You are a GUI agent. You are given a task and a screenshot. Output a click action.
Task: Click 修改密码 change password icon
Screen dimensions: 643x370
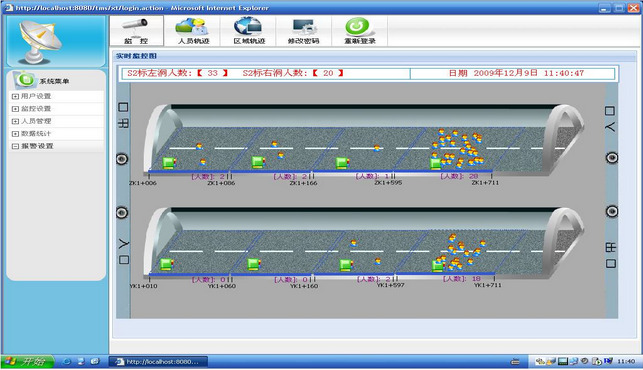pos(303,31)
